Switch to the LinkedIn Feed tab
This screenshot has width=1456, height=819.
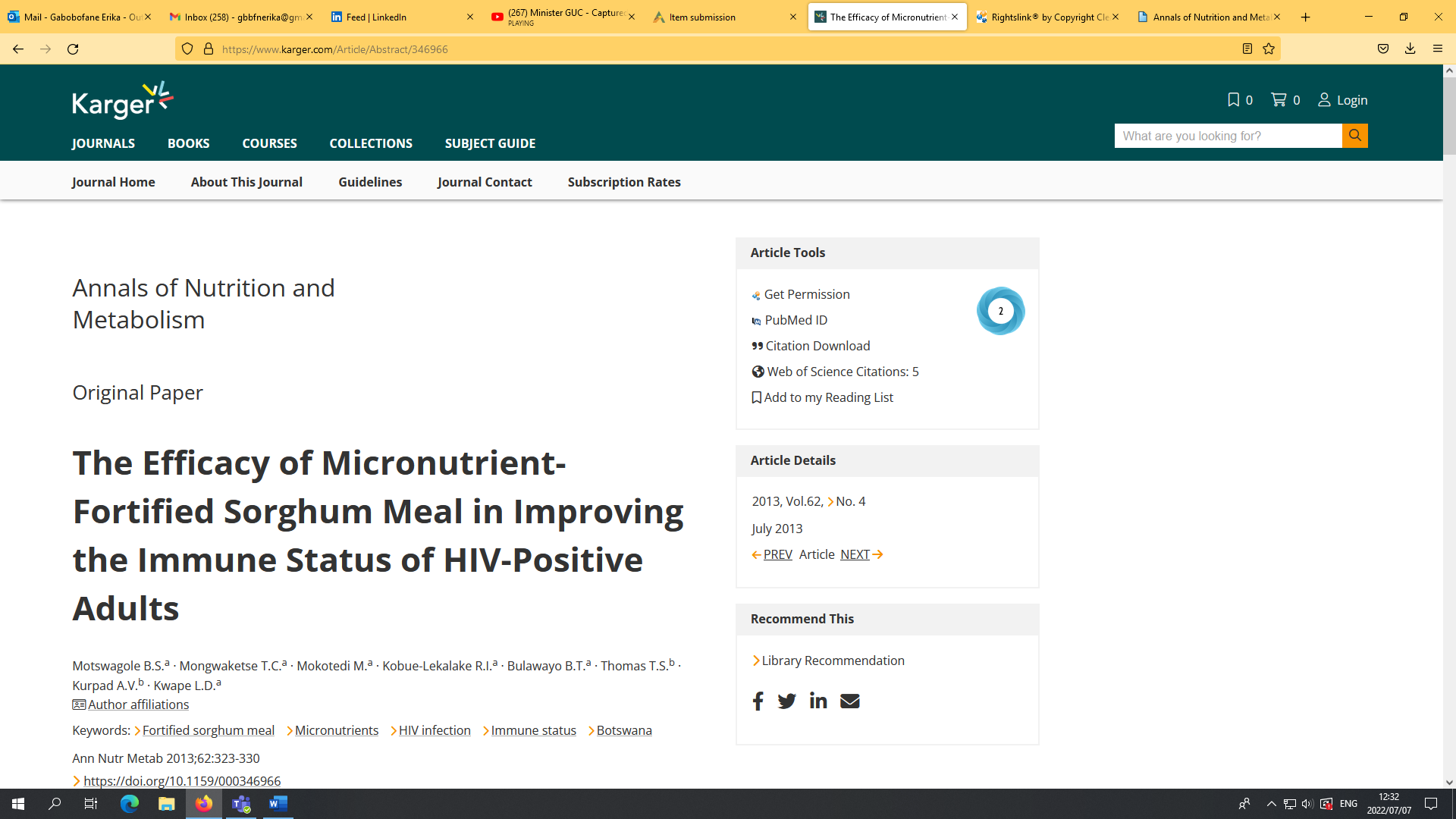click(x=403, y=17)
